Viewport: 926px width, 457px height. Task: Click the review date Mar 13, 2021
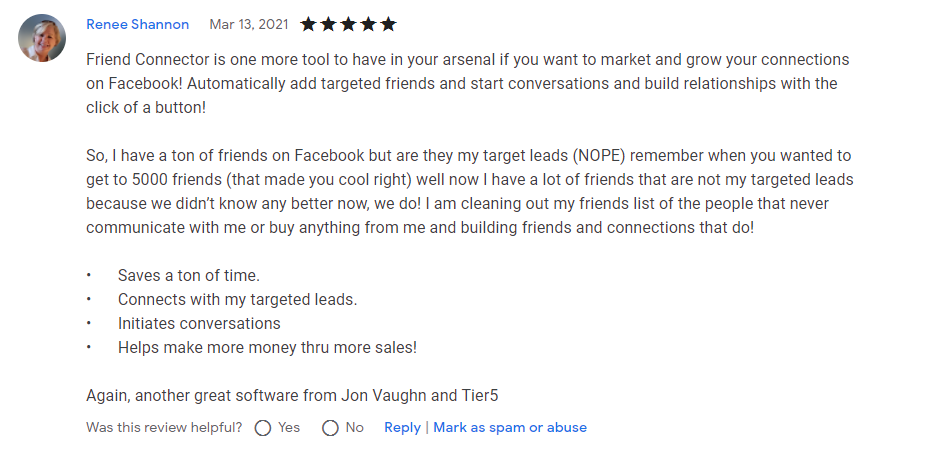click(248, 24)
